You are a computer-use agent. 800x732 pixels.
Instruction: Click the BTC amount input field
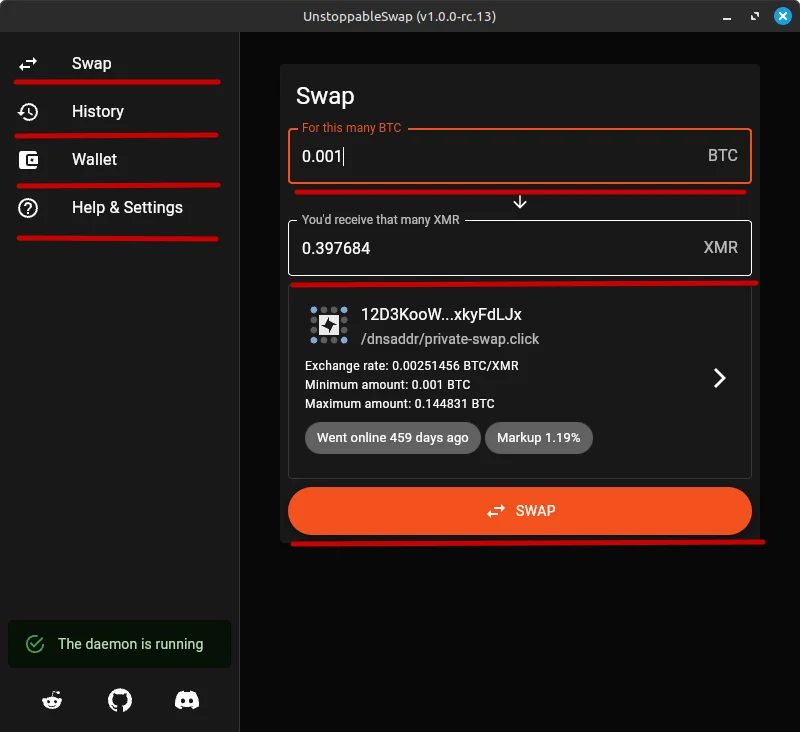point(519,156)
